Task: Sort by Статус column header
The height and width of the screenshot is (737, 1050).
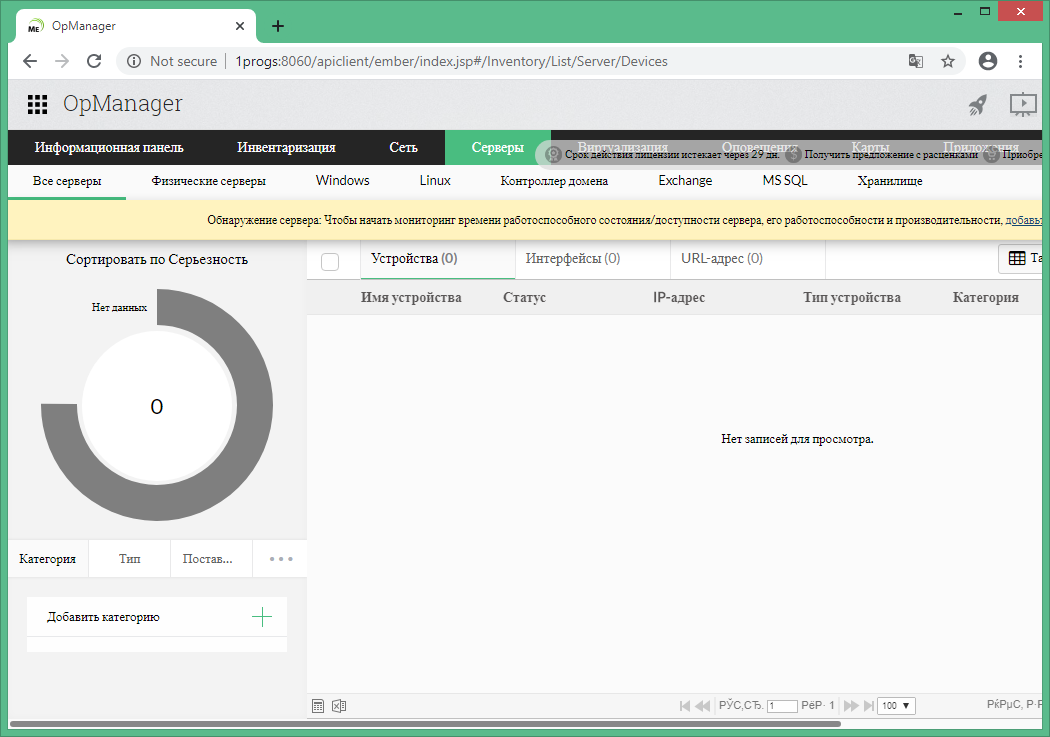Action: click(x=524, y=297)
